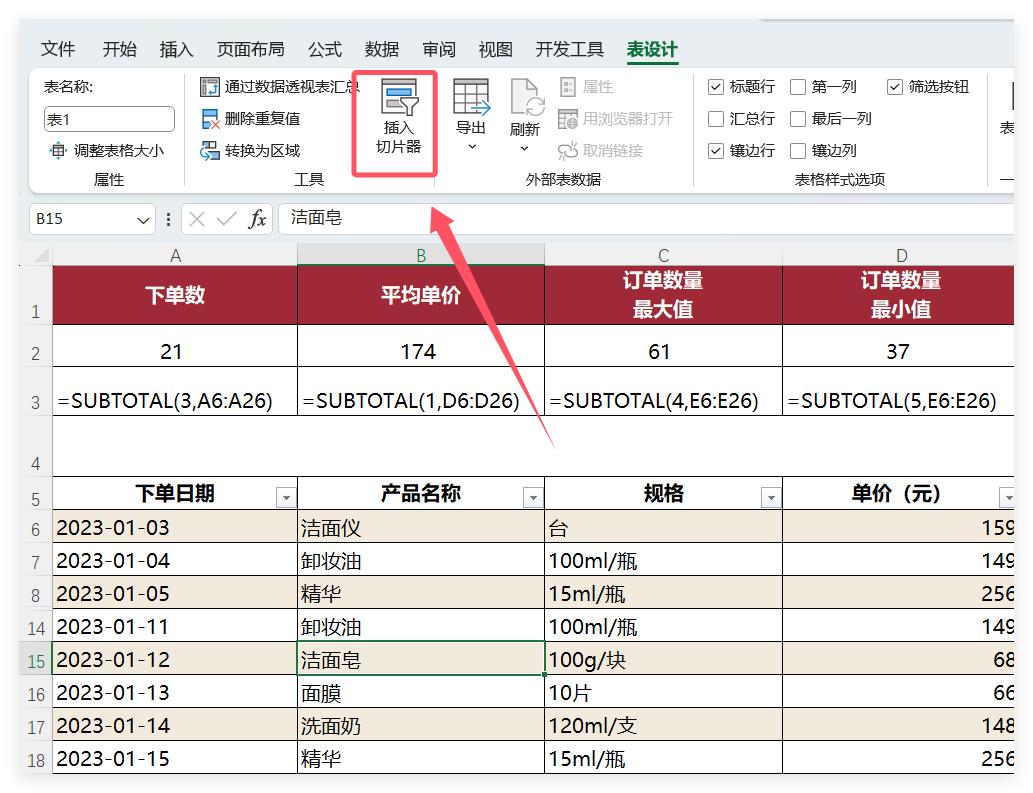Click the date cell 2023-01-03
The image size is (1033, 793).
(x=175, y=527)
